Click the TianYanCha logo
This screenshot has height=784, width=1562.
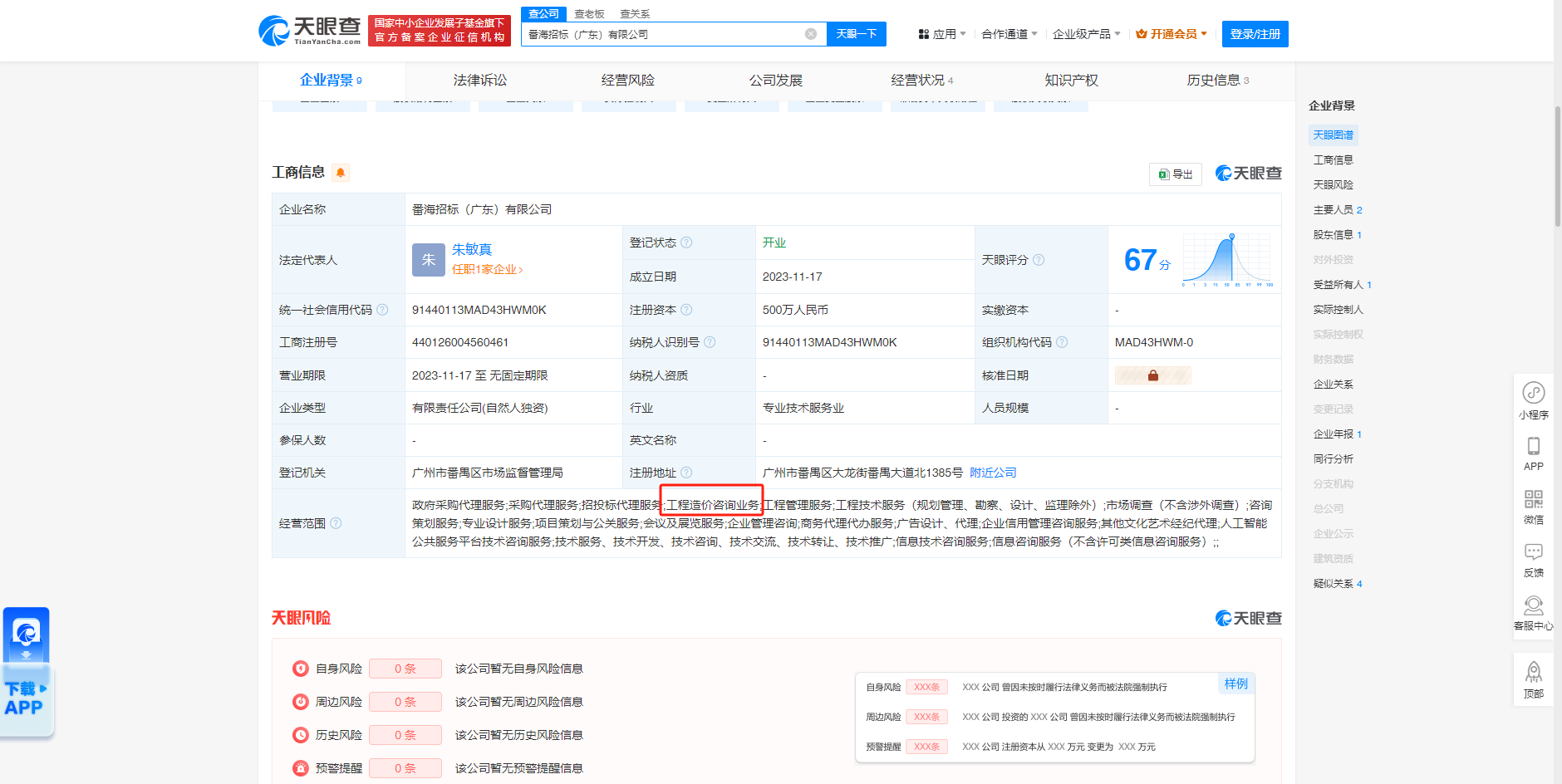pos(309,31)
